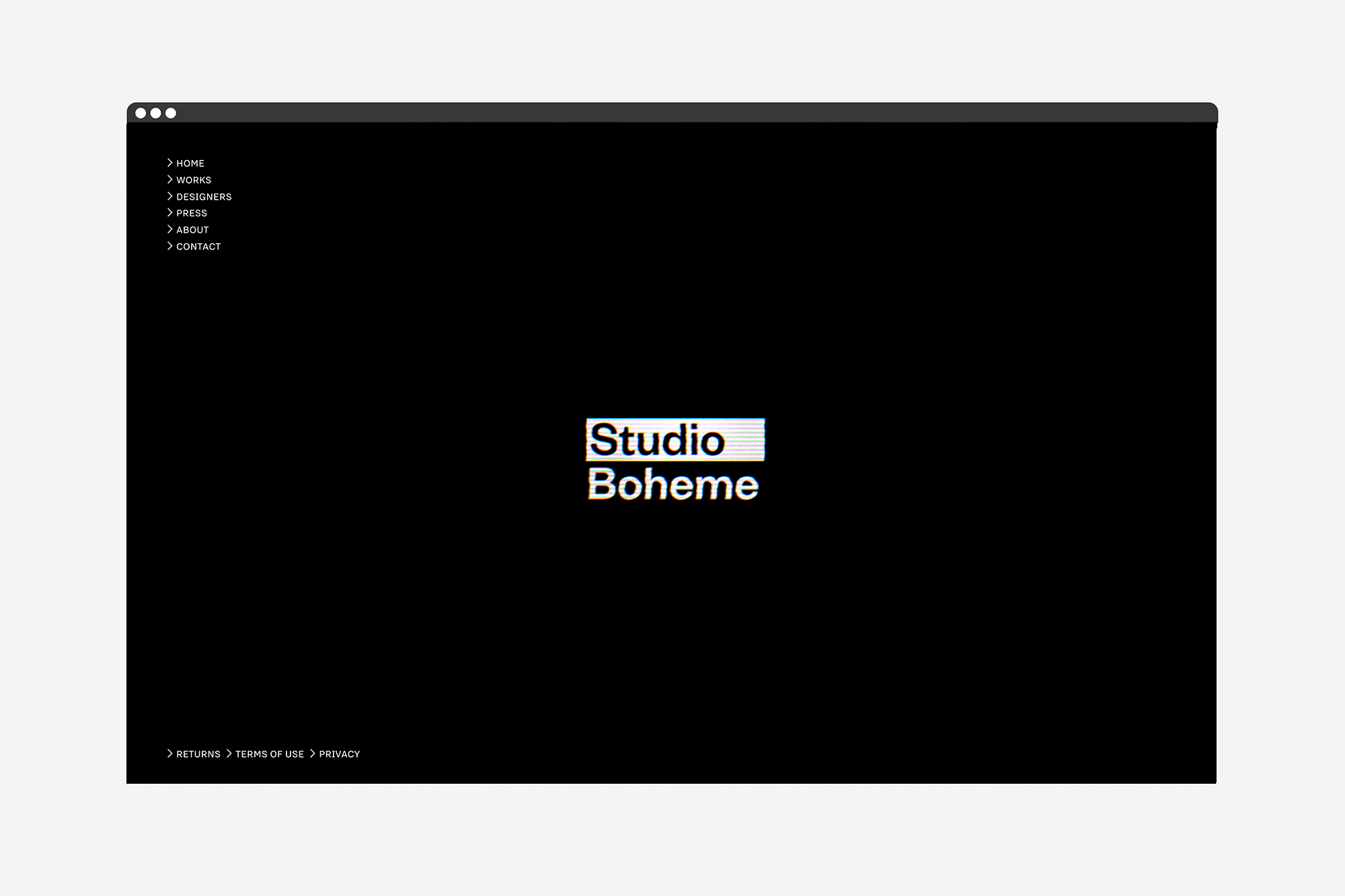This screenshot has width=1345, height=896.
Task: Click the chevron arrow beside WORKS
Action: point(170,179)
